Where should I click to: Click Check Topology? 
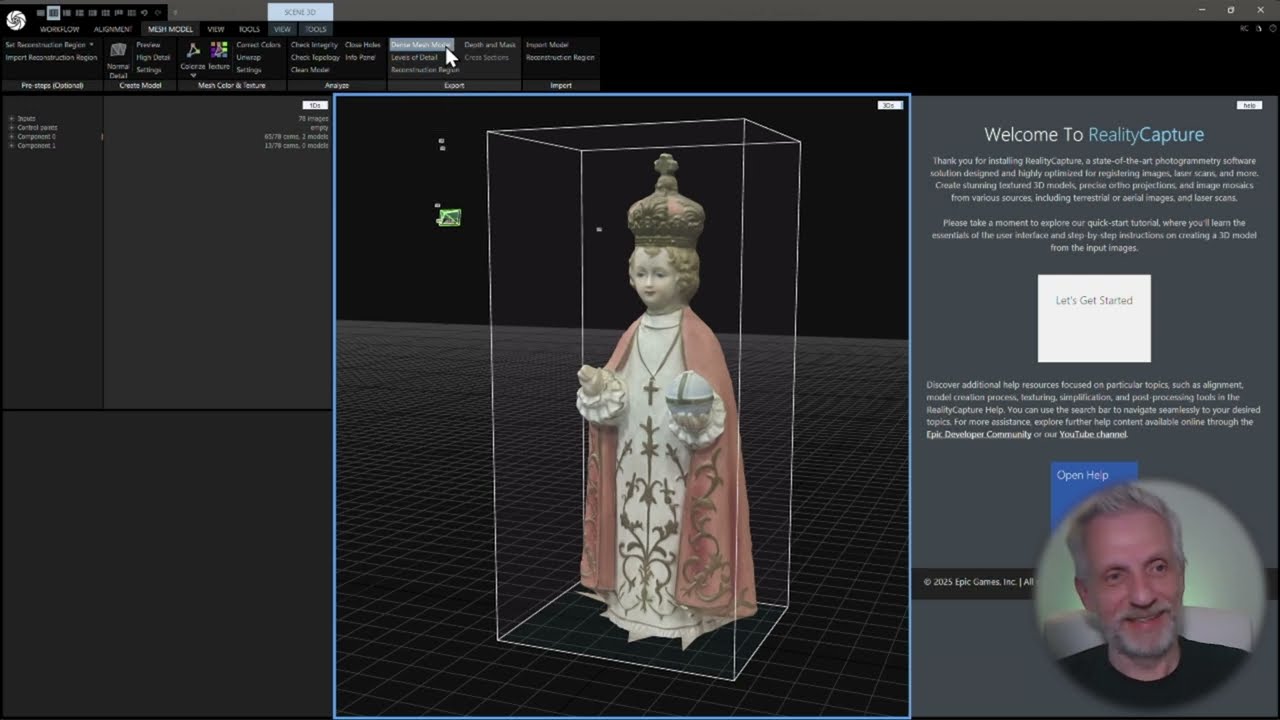tap(315, 57)
